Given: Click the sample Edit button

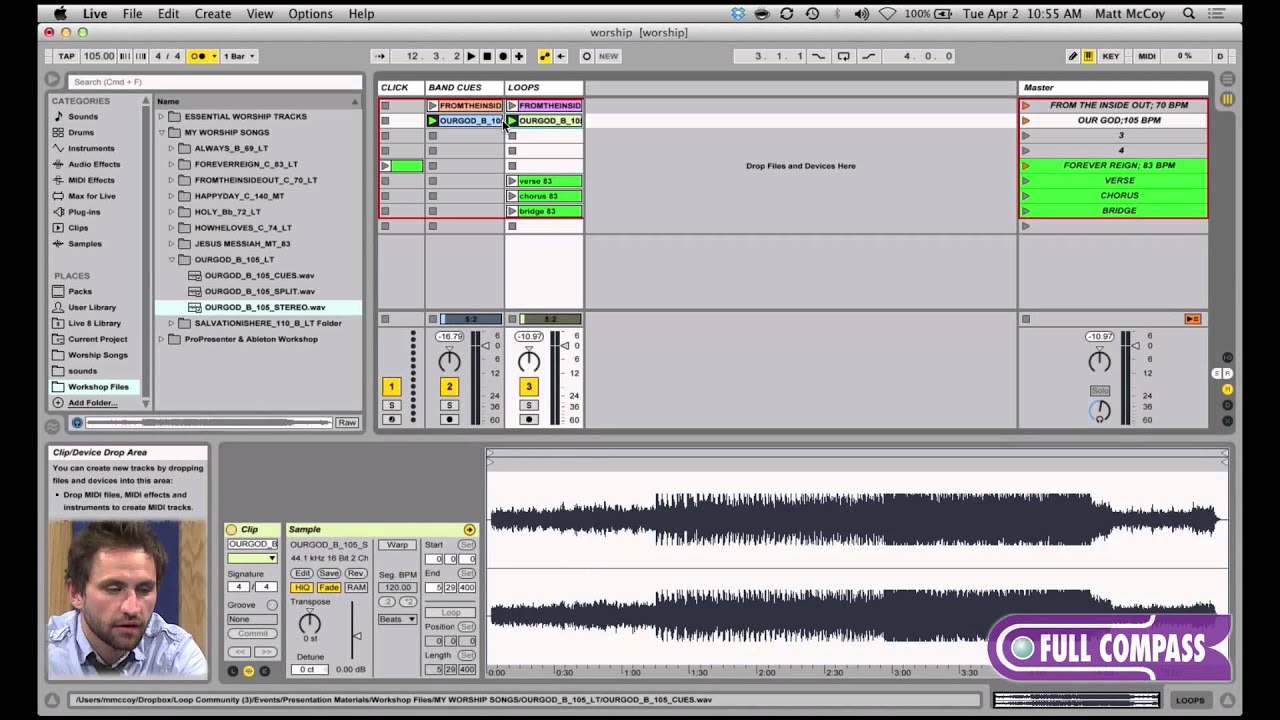Looking at the screenshot, I should (302, 574).
